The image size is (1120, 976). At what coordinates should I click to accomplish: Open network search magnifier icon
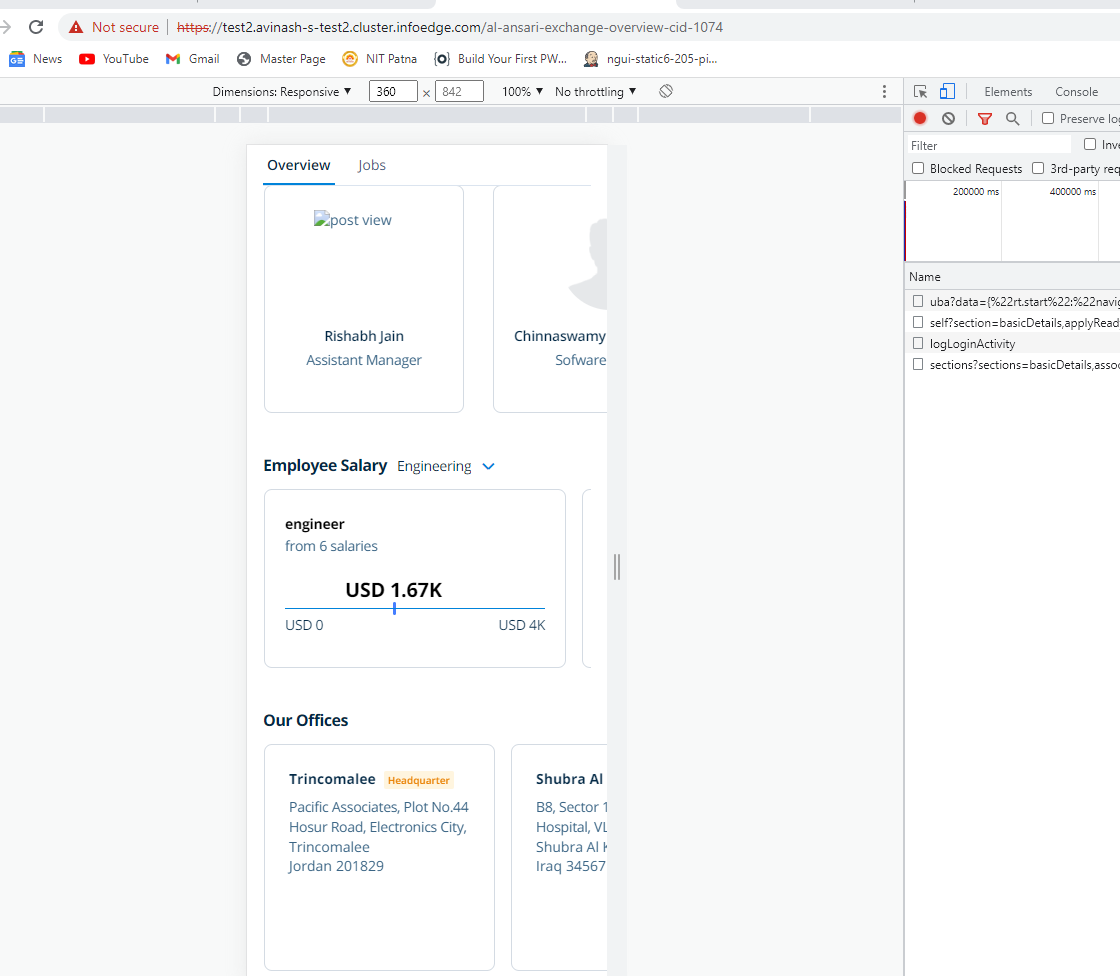click(1013, 118)
